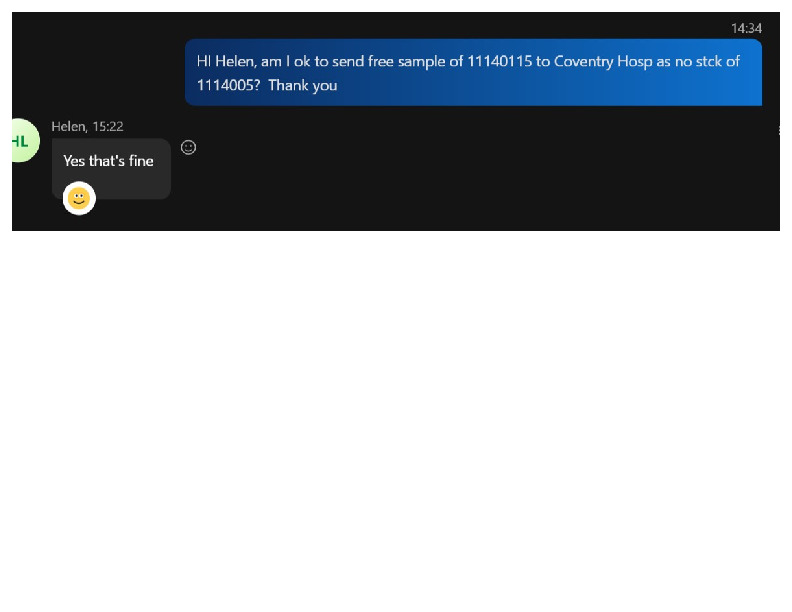Click the sender name 'Helen' above reply
Image resolution: width=792 pixels, height=612 pixels.
coord(68,127)
